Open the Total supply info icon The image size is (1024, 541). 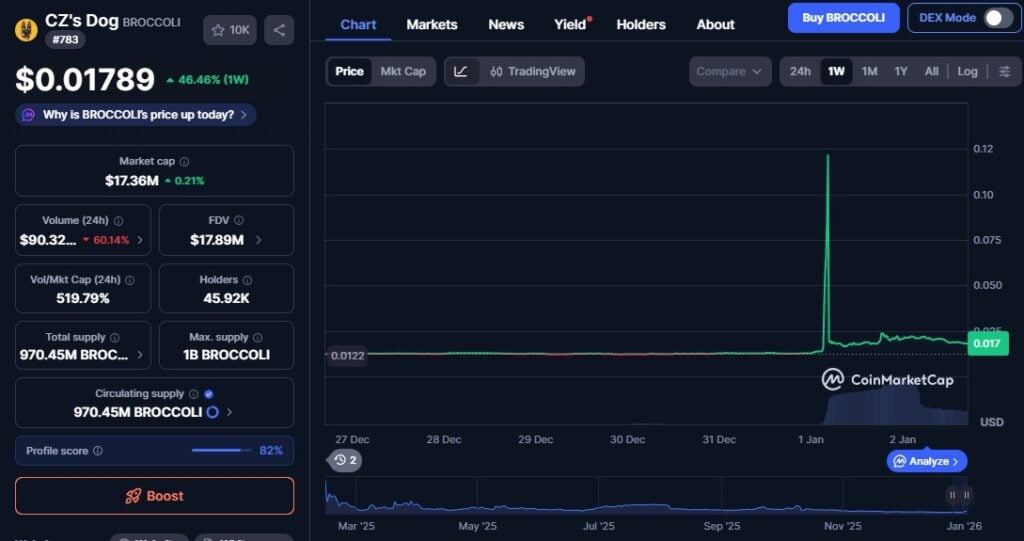[114, 338]
